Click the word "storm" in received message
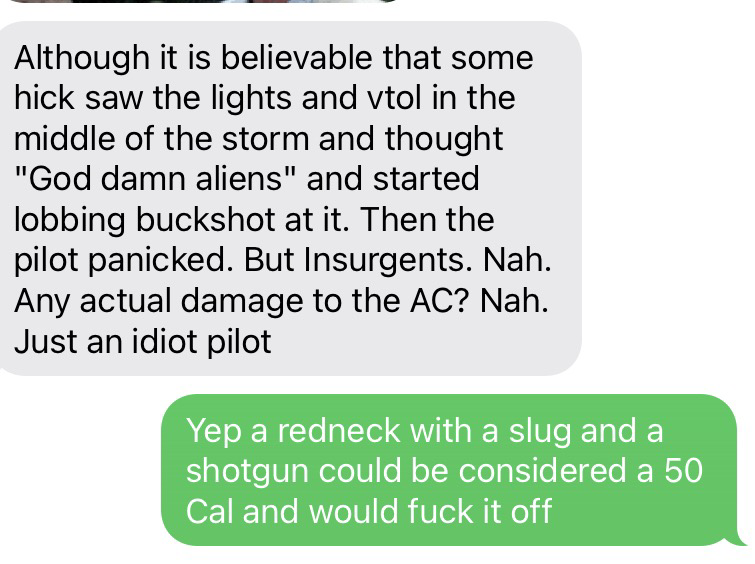This screenshot has height=564, width=755. tap(265, 139)
